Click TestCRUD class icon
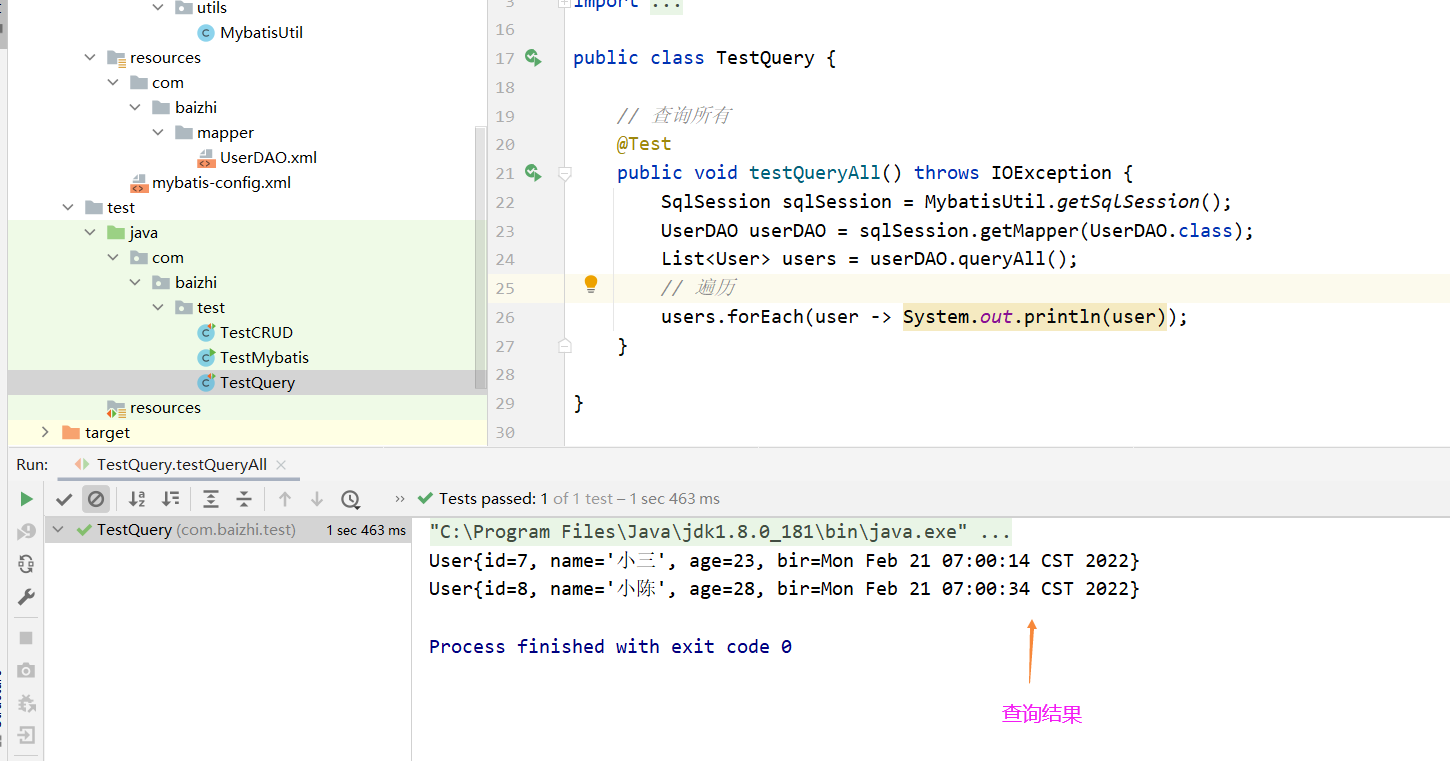This screenshot has height=761, width=1450. click(x=206, y=333)
